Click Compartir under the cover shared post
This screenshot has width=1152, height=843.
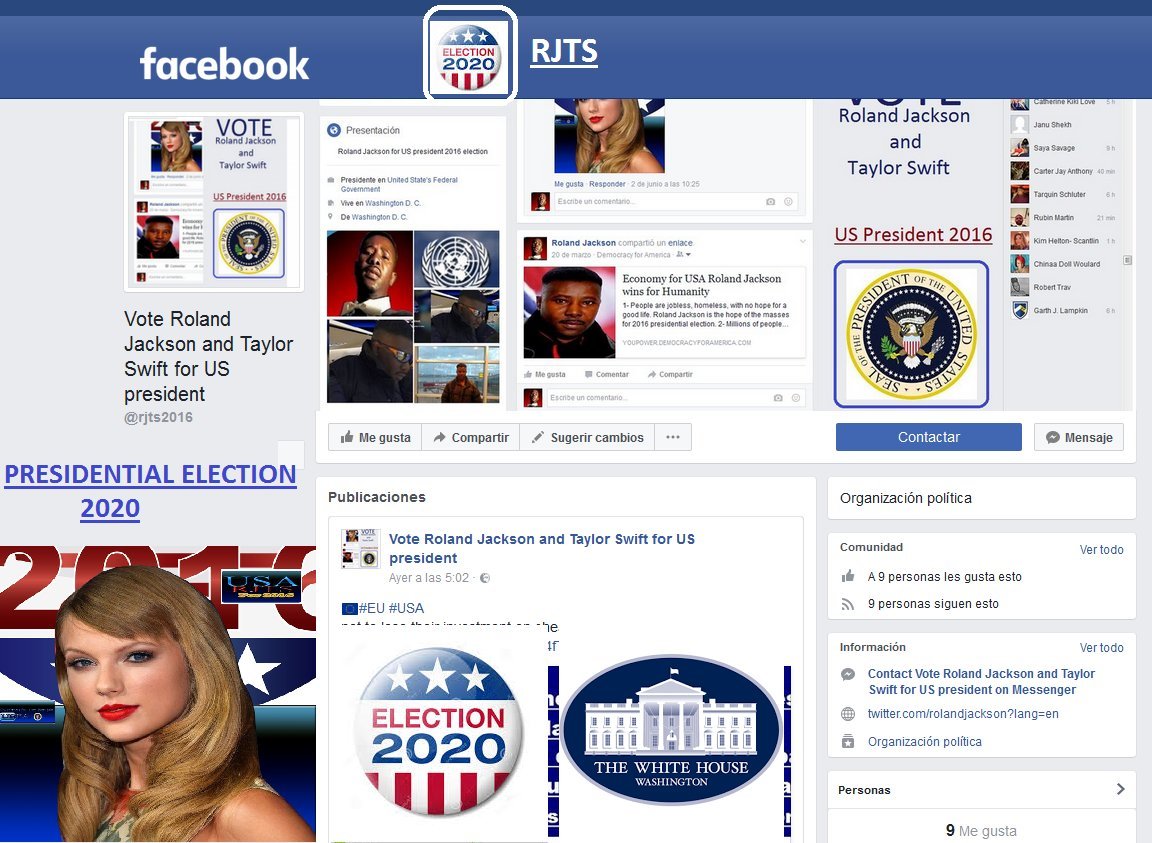pyautogui.click(x=670, y=375)
